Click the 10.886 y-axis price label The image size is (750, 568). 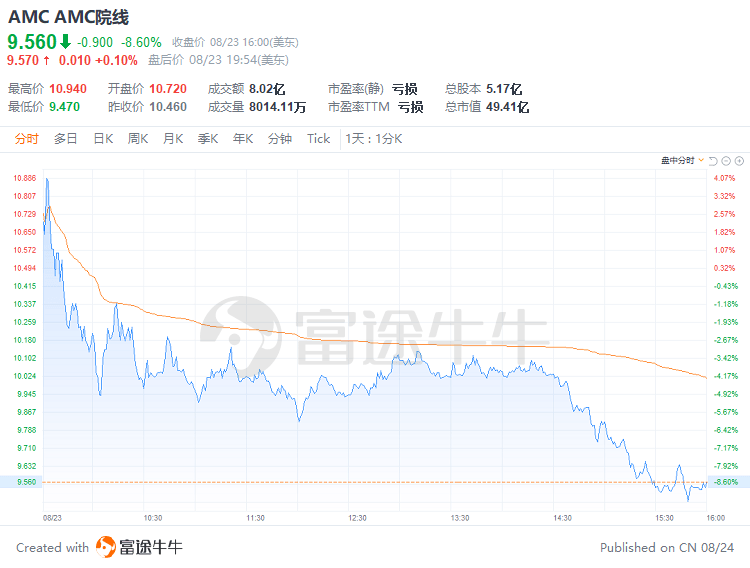point(24,178)
